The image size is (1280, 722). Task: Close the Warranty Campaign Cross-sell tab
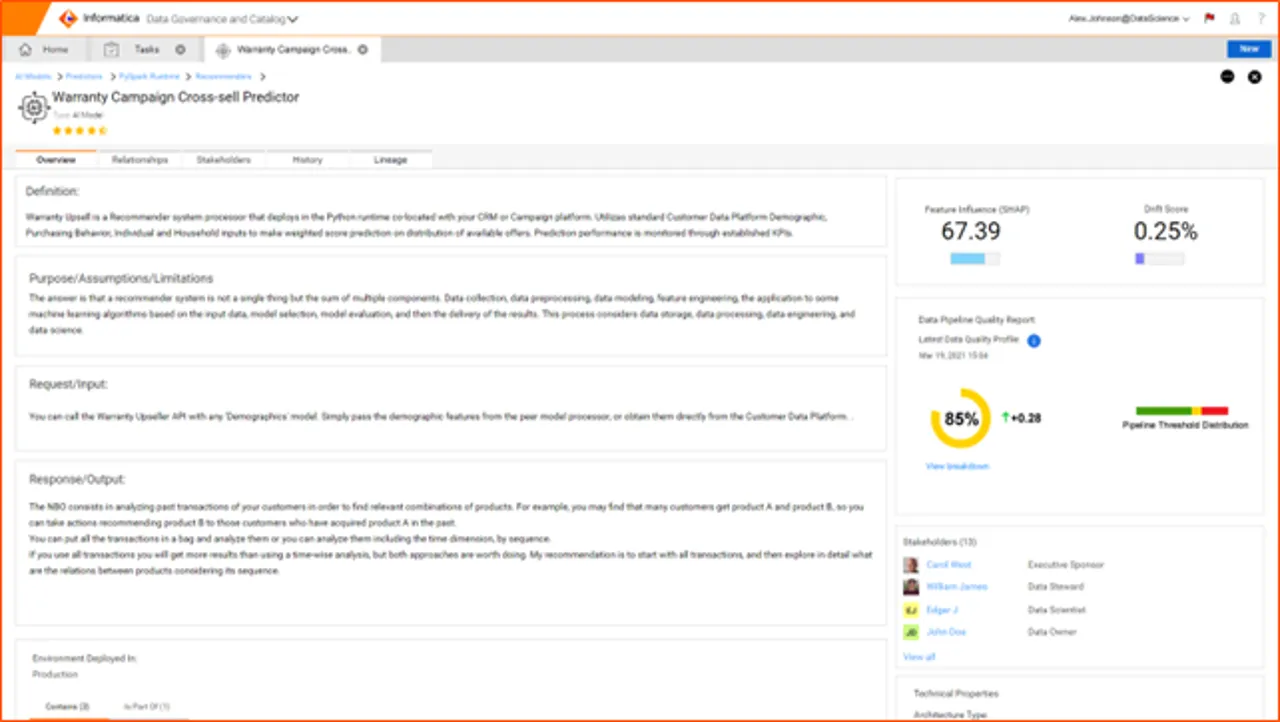[x=363, y=49]
